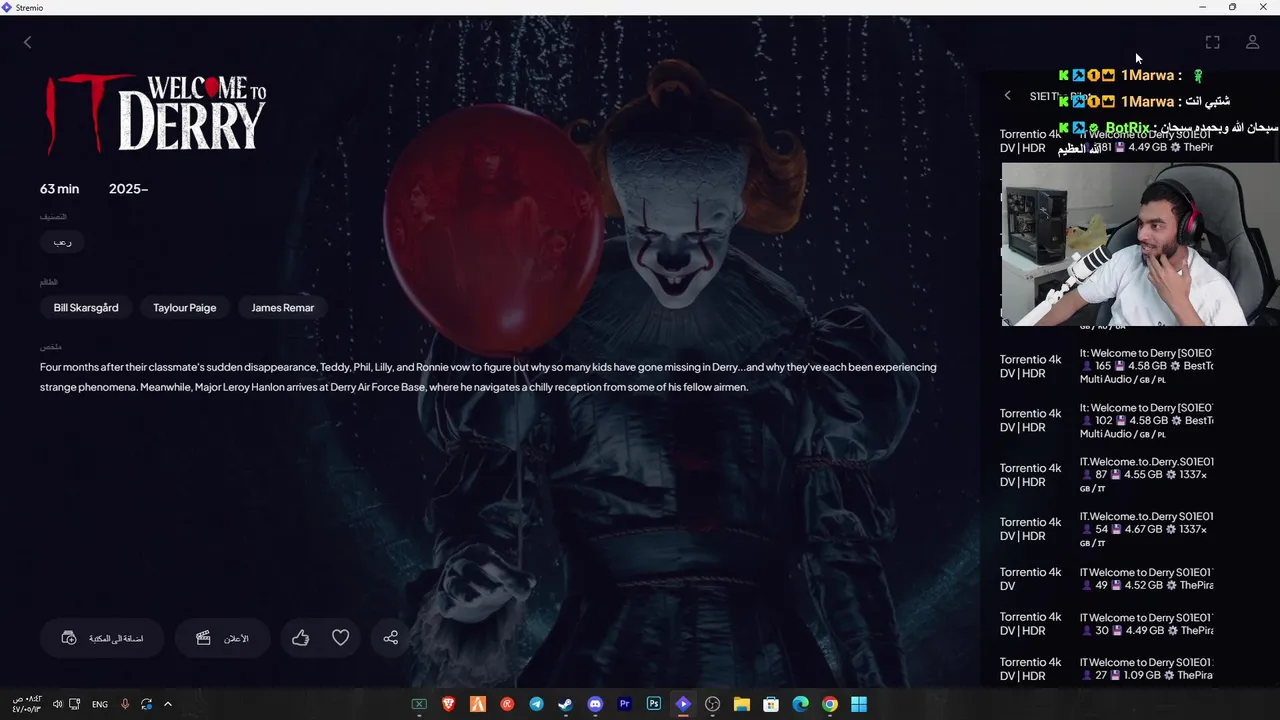Viewport: 1280px width, 720px height.
Task: Expand hidden system tray icons chevron
Action: (x=168, y=704)
